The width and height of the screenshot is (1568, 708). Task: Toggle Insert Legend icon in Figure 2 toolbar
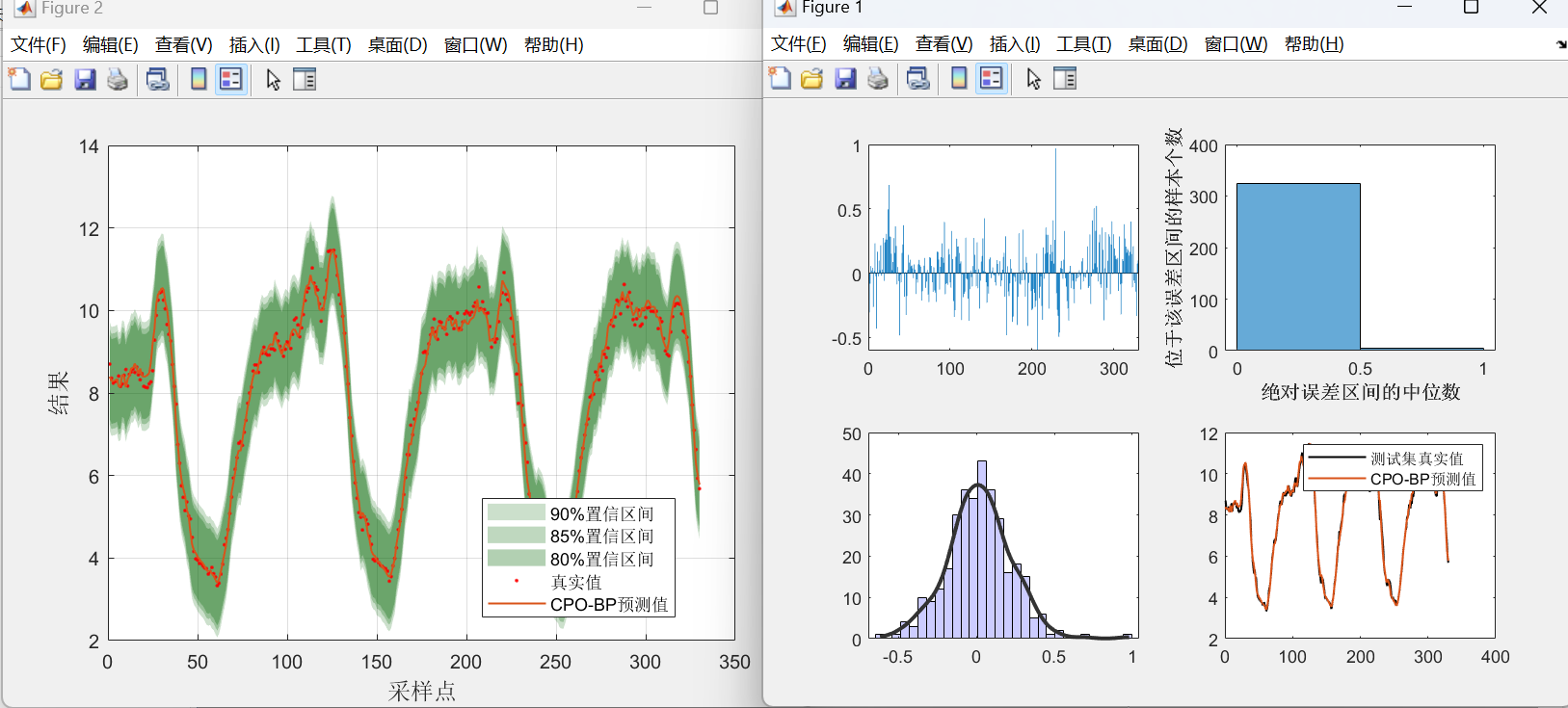tap(231, 79)
